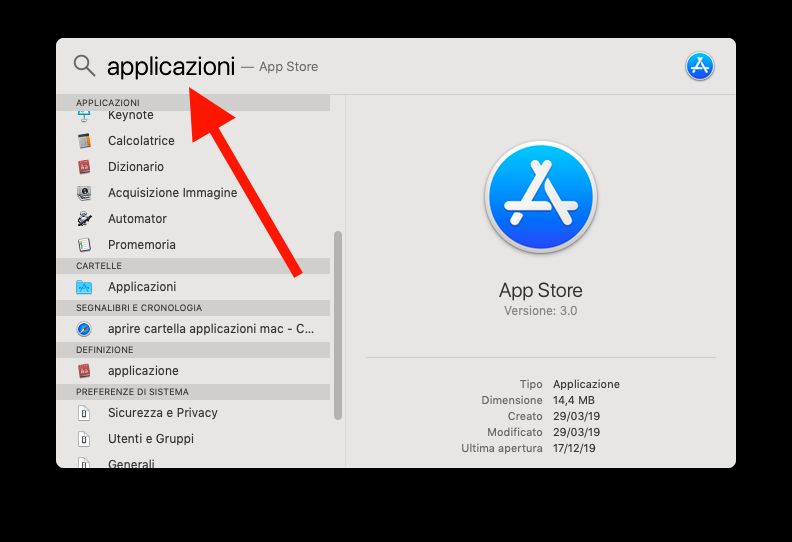Click the CARTELLE section header
792x542 pixels.
coord(193,266)
